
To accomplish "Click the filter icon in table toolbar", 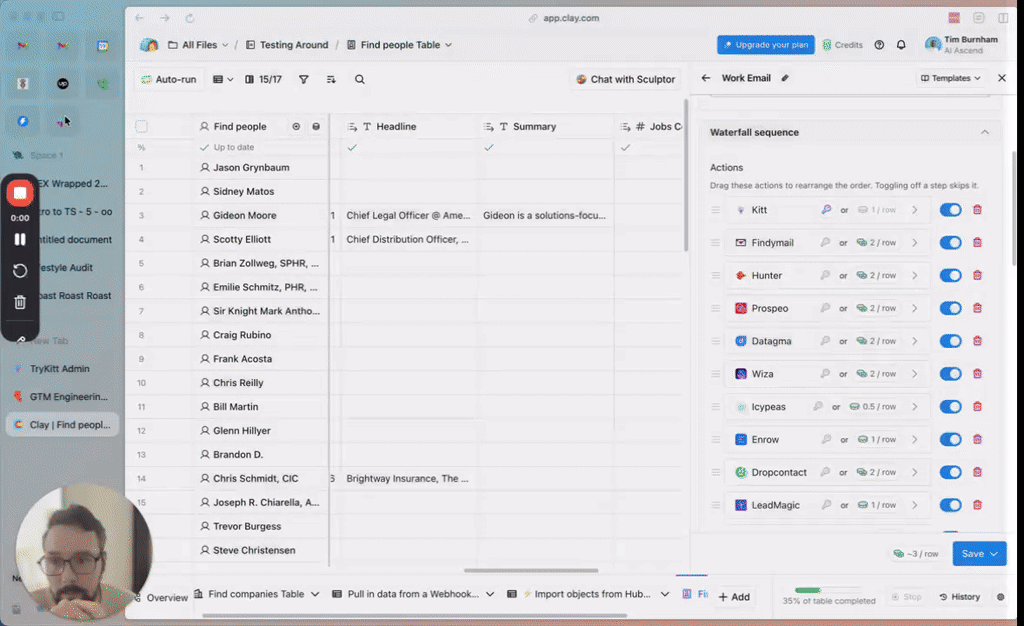I will [304, 79].
